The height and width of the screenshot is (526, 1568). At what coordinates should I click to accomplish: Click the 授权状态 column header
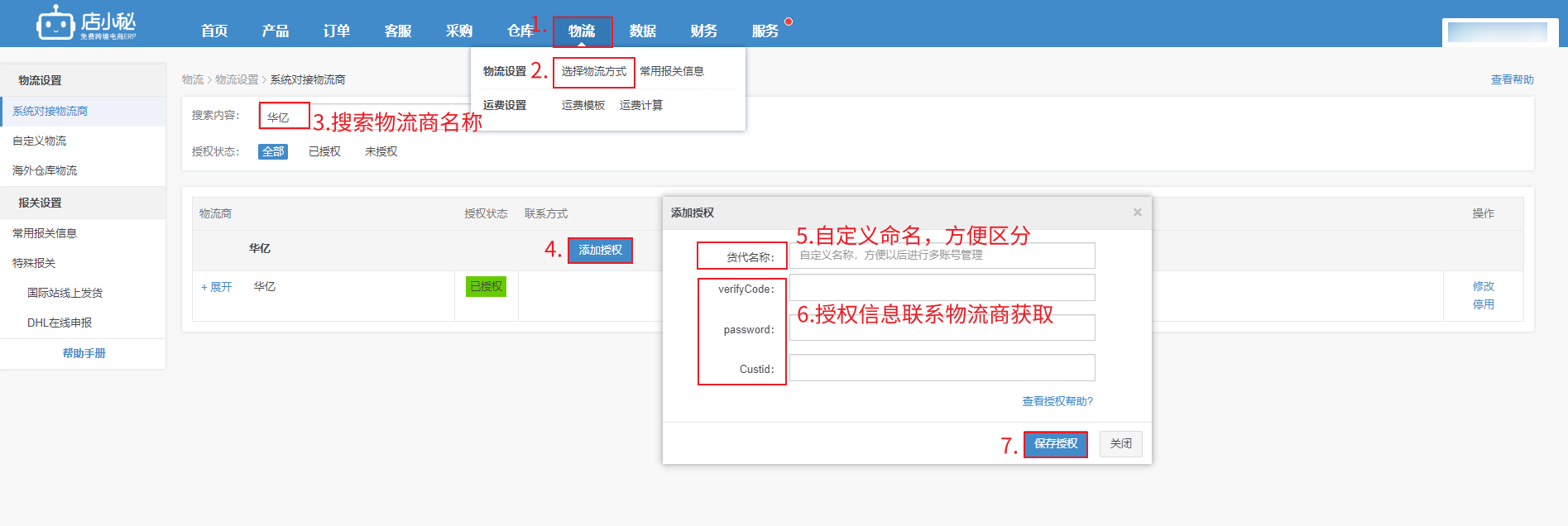[x=486, y=213]
